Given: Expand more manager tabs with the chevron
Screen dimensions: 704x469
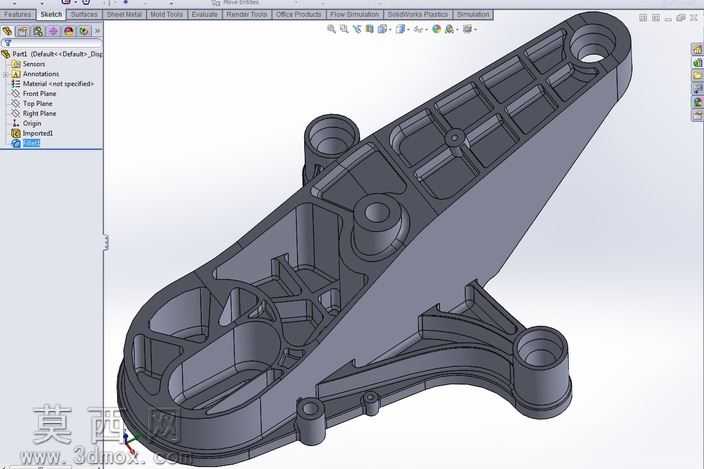Looking at the screenshot, I should coord(97,31).
